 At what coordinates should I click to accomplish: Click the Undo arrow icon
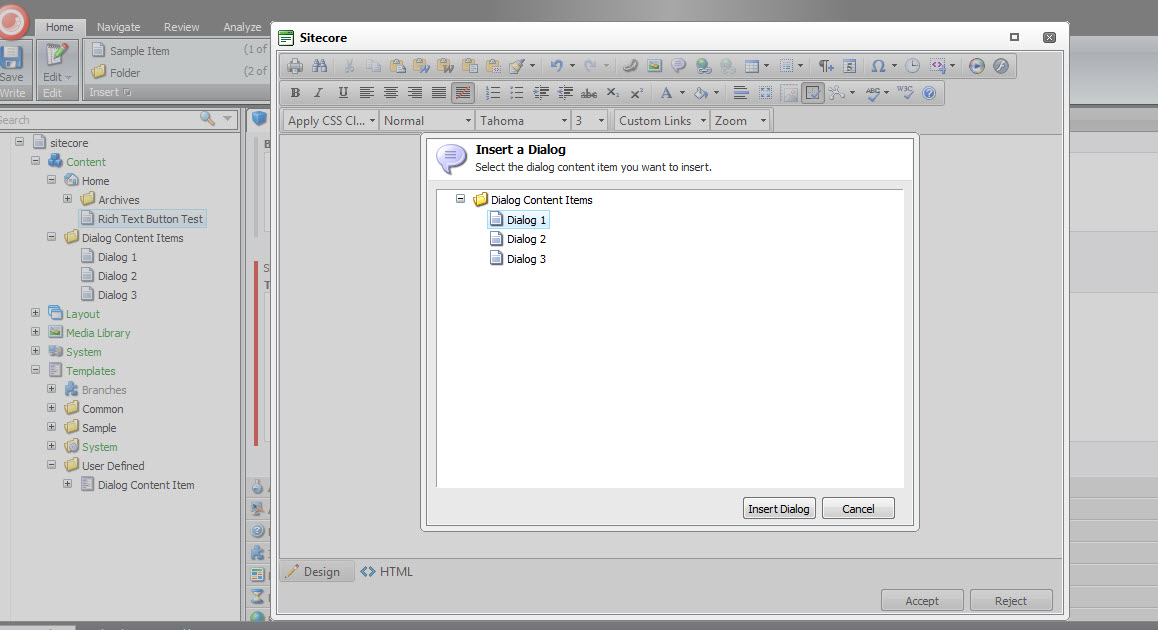(556, 66)
